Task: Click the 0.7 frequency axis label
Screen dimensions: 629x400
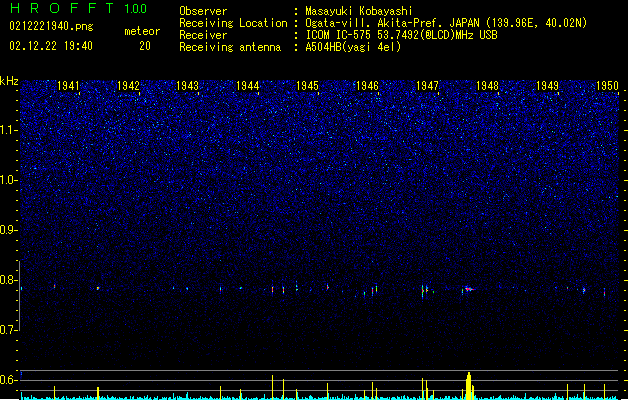Action: click(8, 330)
